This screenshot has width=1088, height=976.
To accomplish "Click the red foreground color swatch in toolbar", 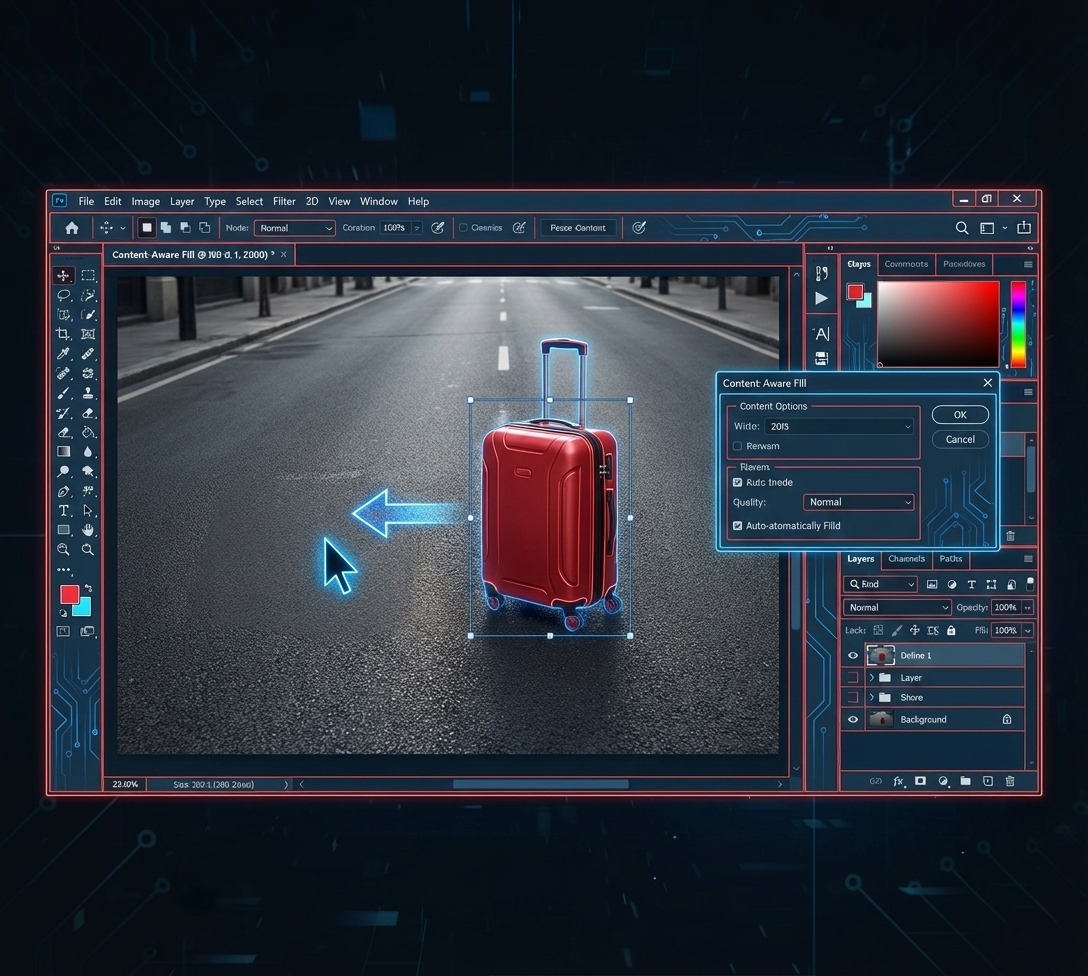I will coord(69,594).
